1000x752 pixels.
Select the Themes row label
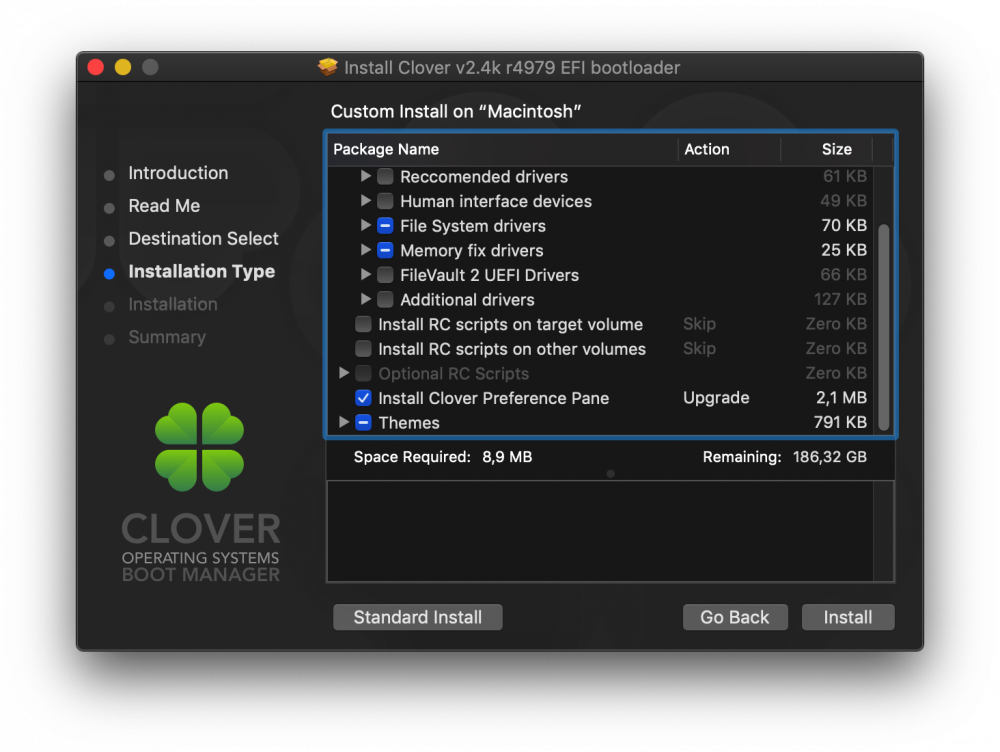pyautogui.click(x=409, y=423)
